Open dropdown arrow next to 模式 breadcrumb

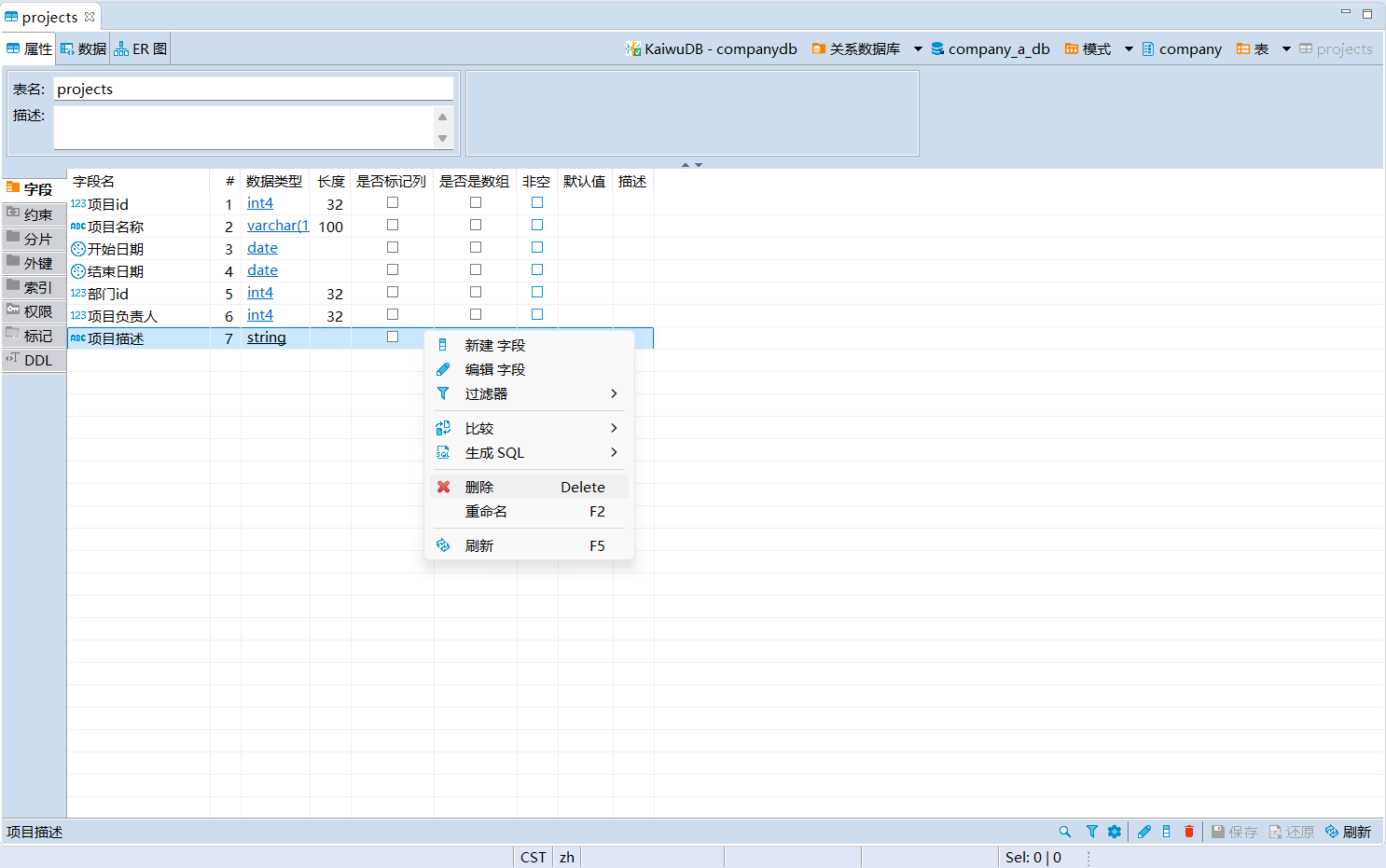(x=1129, y=48)
